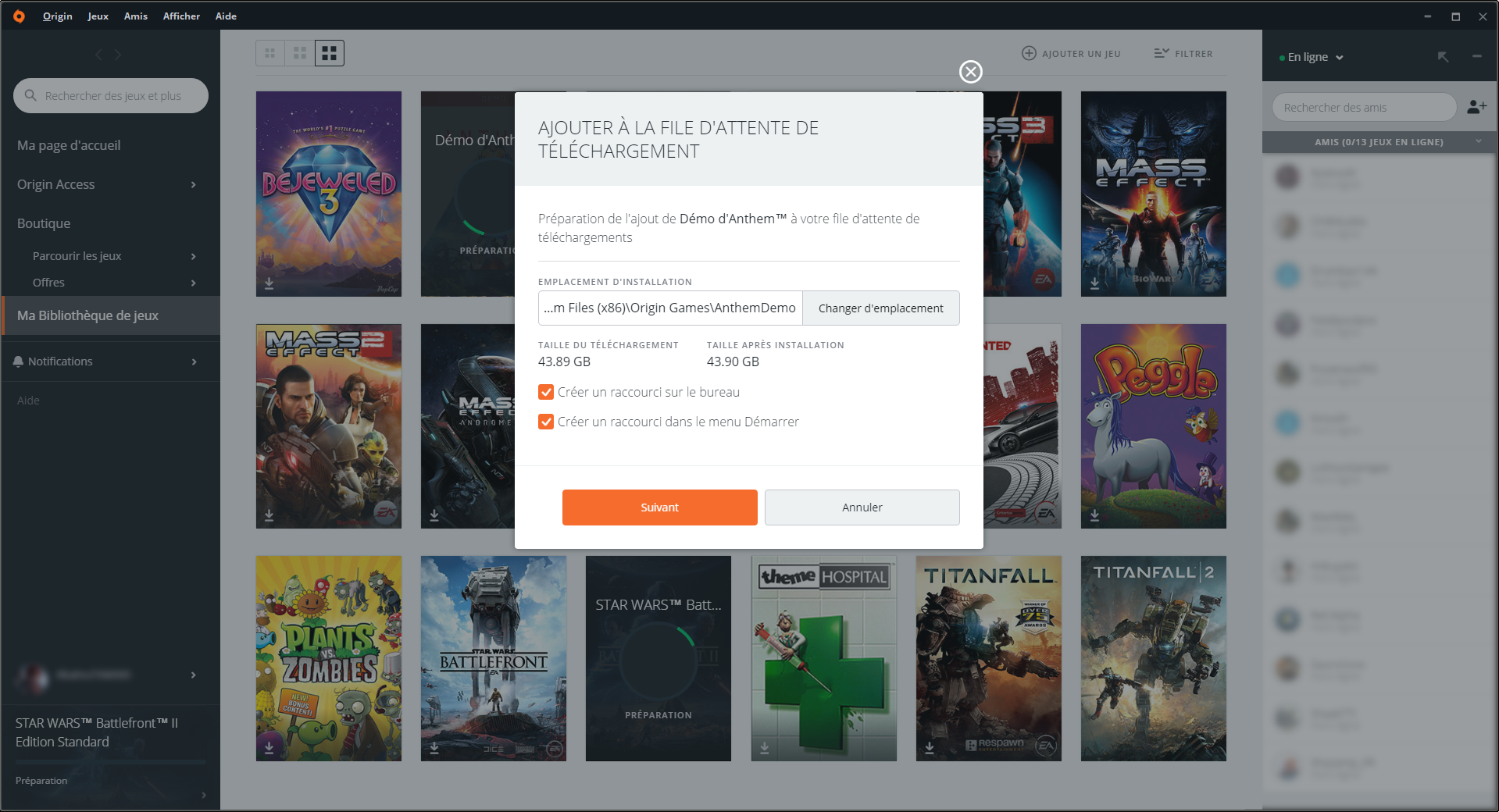
Task: Click the FILTRER button
Action: pos(1183,54)
